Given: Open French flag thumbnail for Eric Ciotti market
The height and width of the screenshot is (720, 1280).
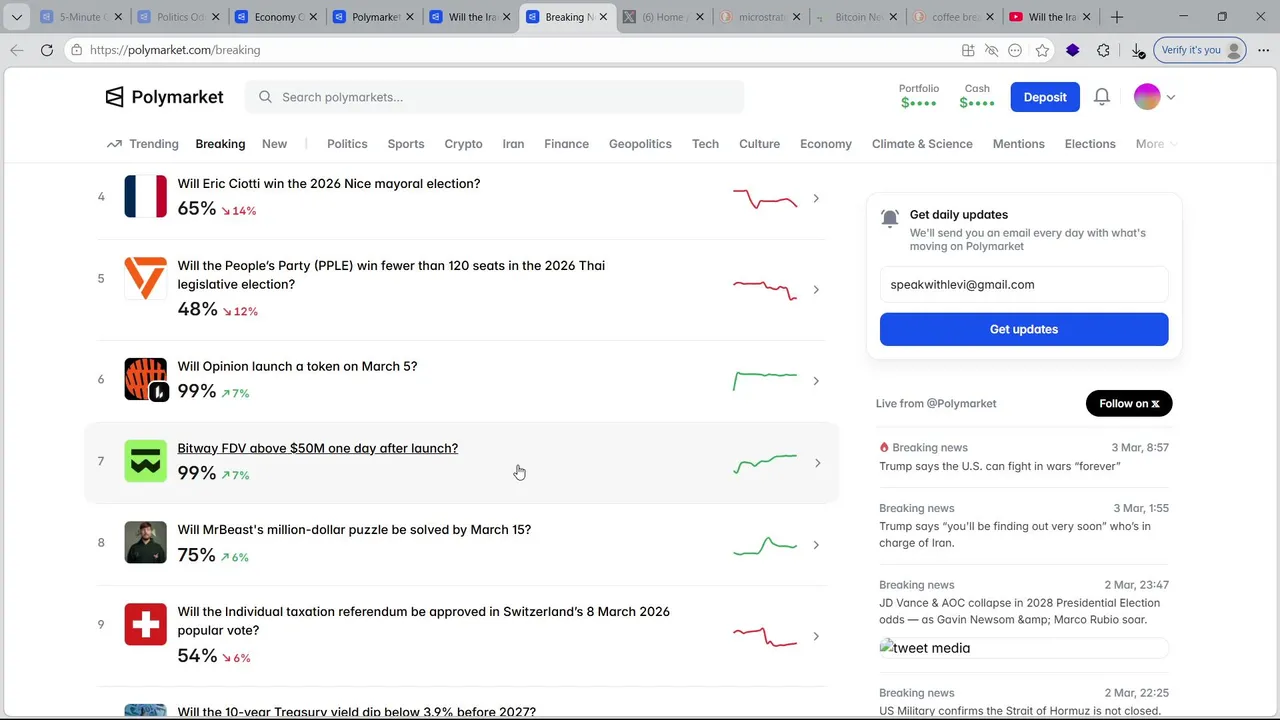Looking at the screenshot, I should click(x=145, y=197).
